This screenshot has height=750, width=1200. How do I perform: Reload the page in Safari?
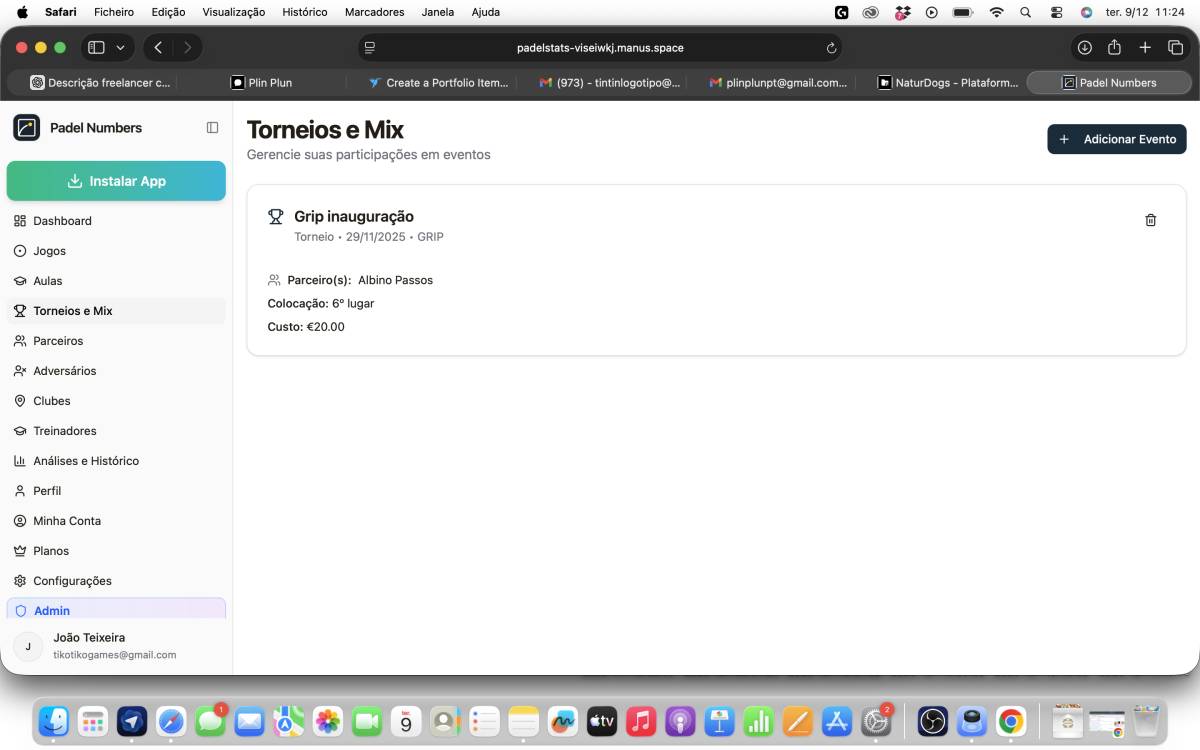pos(831,48)
